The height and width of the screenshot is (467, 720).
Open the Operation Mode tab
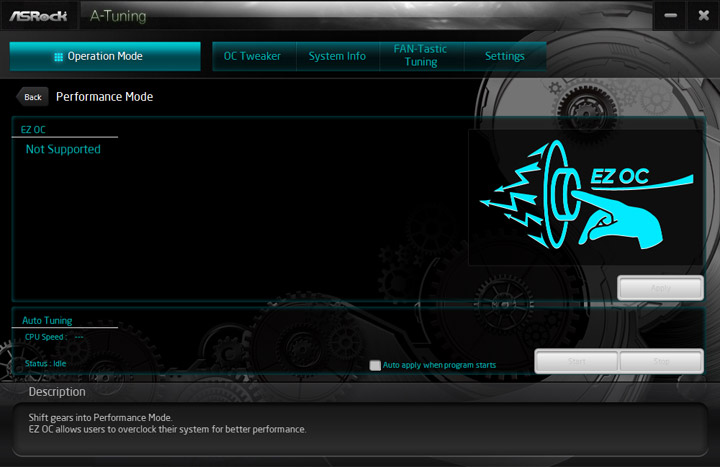(x=105, y=56)
